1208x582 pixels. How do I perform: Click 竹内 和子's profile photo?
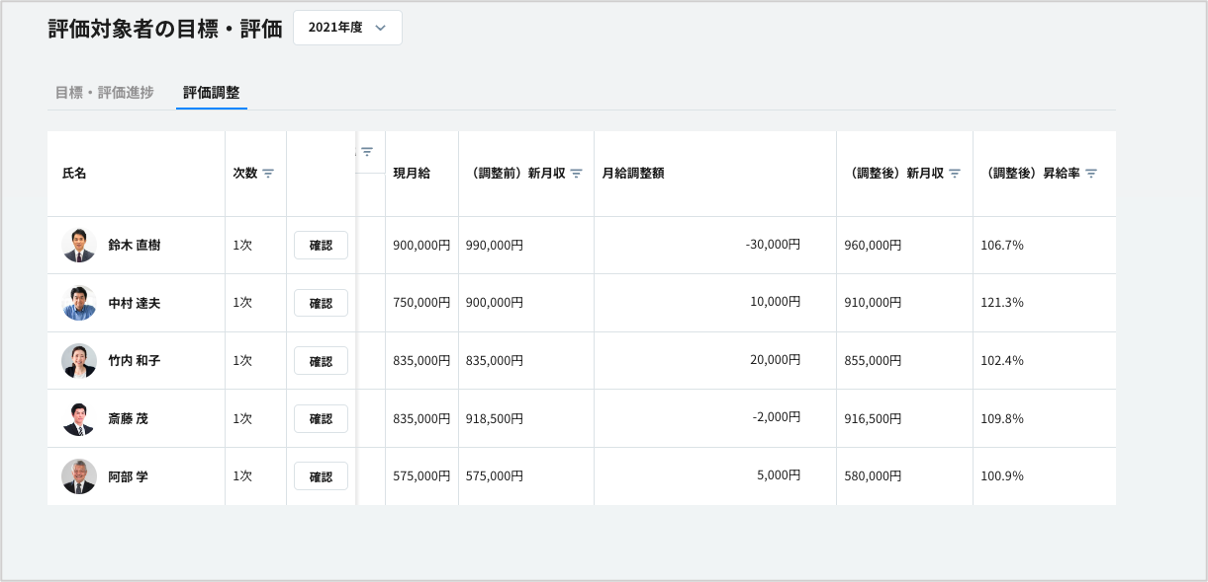(x=79, y=361)
